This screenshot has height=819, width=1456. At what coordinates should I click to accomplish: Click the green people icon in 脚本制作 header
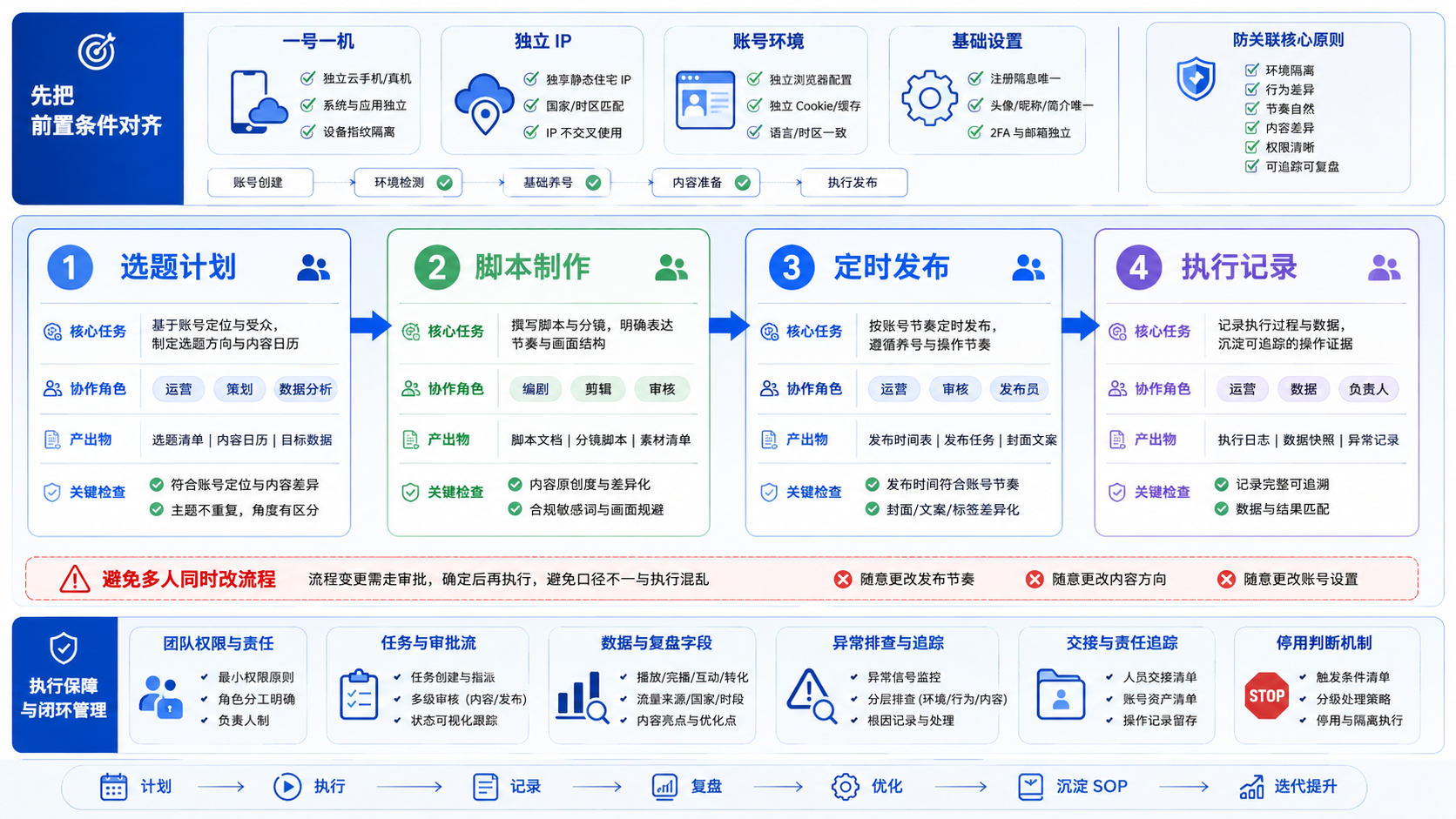click(671, 267)
